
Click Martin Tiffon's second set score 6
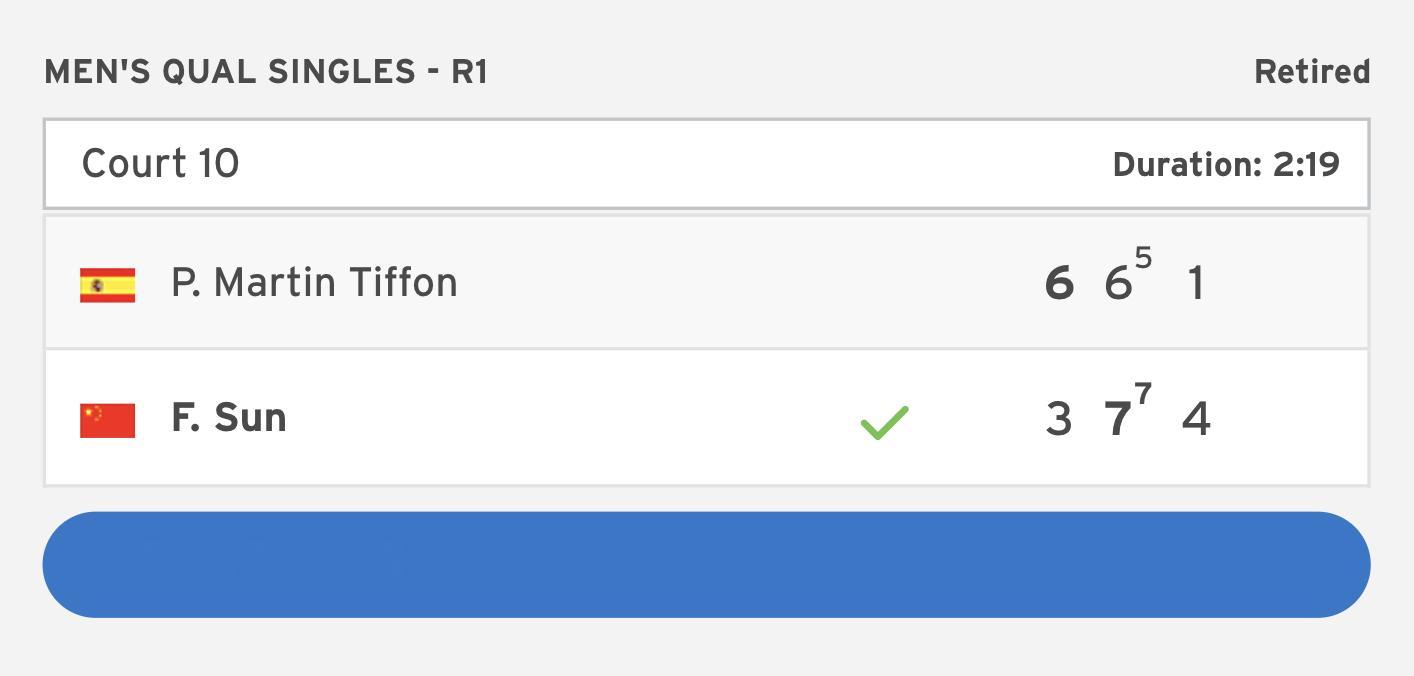pyautogui.click(x=1118, y=284)
